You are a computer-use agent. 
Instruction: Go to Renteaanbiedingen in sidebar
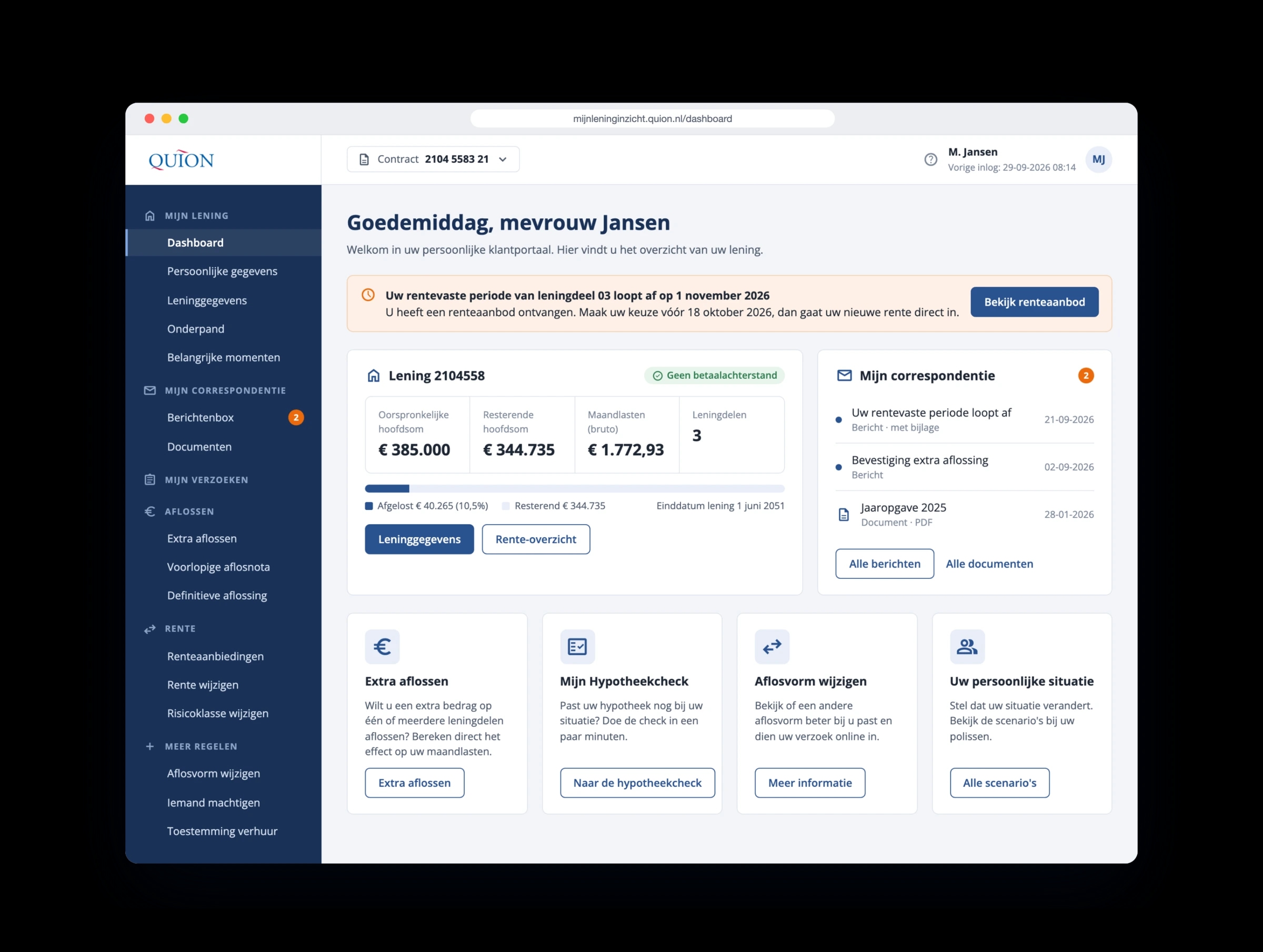point(215,656)
